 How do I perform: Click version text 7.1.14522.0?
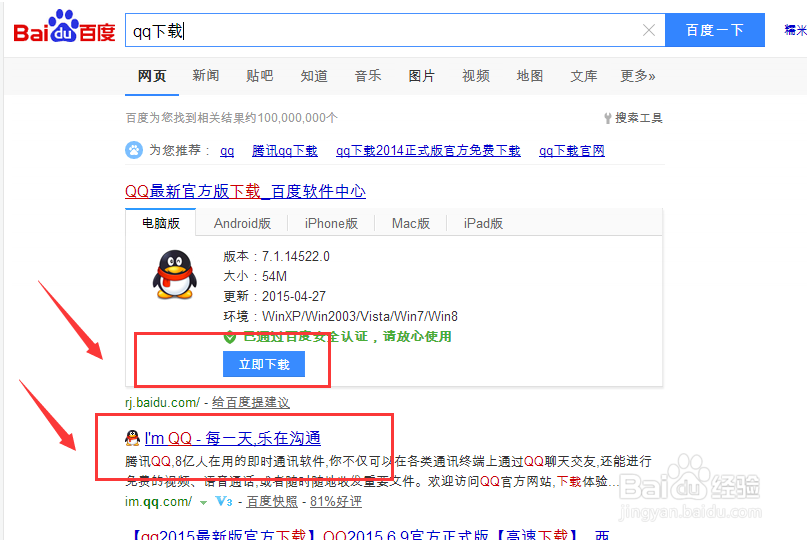[296, 256]
